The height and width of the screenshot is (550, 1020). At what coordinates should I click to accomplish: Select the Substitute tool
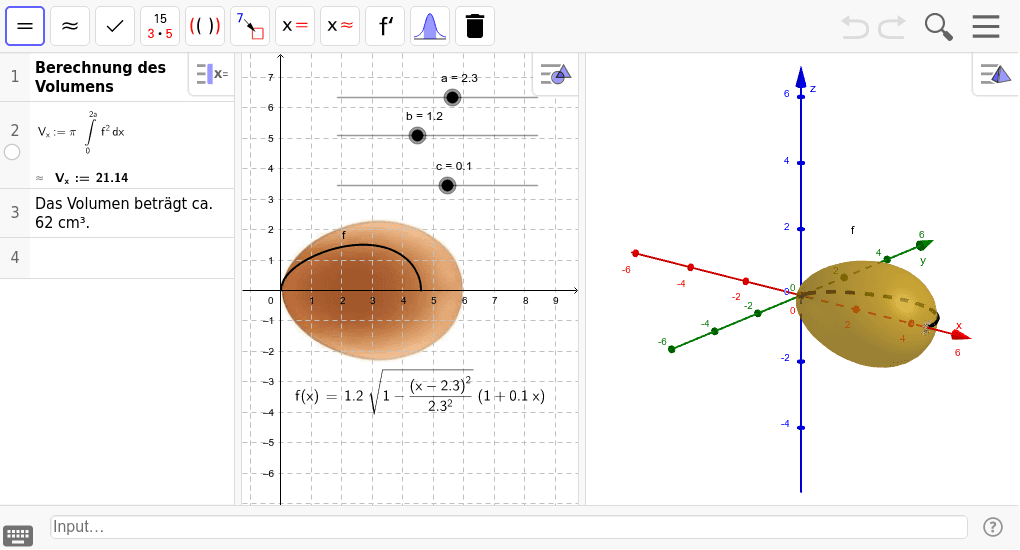[250, 26]
